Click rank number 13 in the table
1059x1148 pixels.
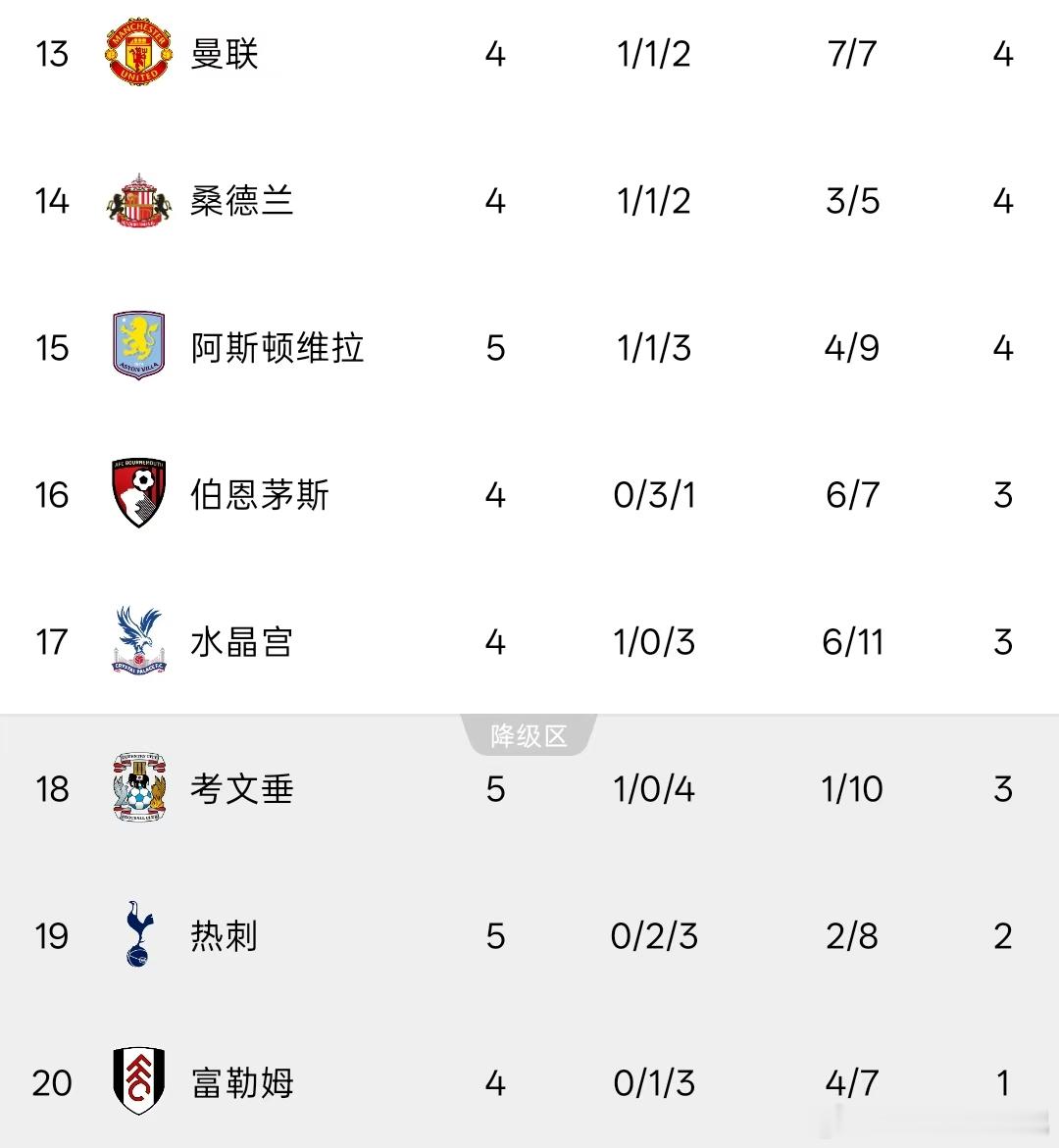click(x=52, y=54)
